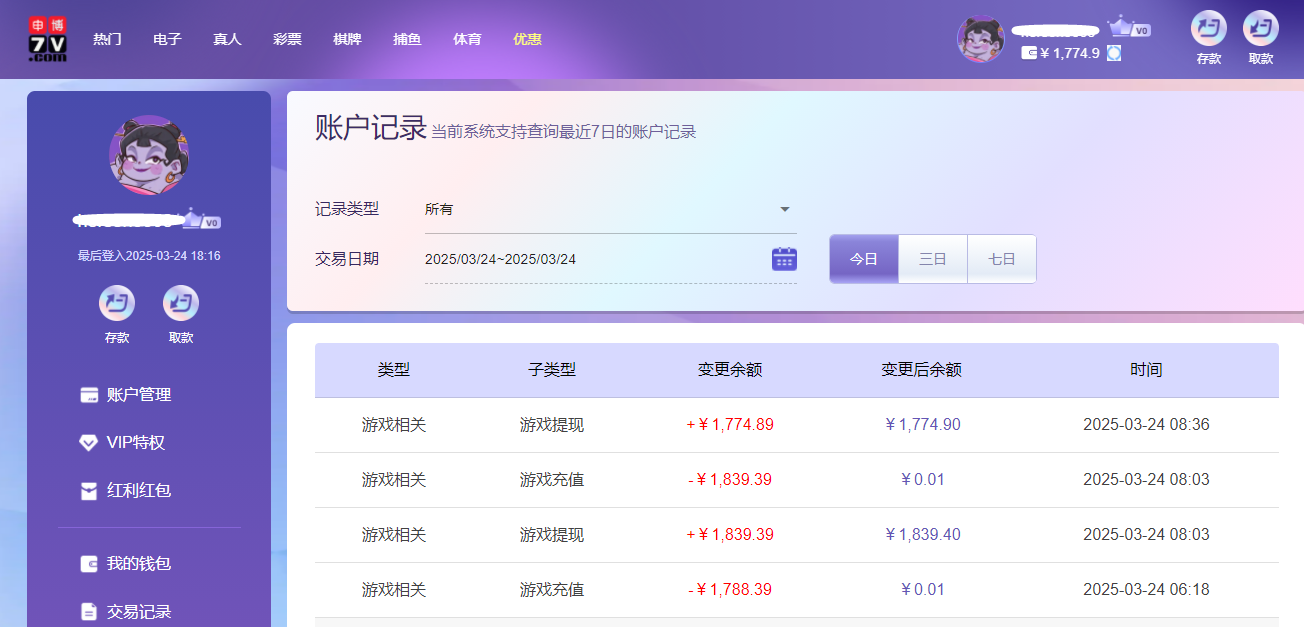The width and height of the screenshot is (1304, 627).
Task: Select the 今日 tab
Action: coord(863,258)
